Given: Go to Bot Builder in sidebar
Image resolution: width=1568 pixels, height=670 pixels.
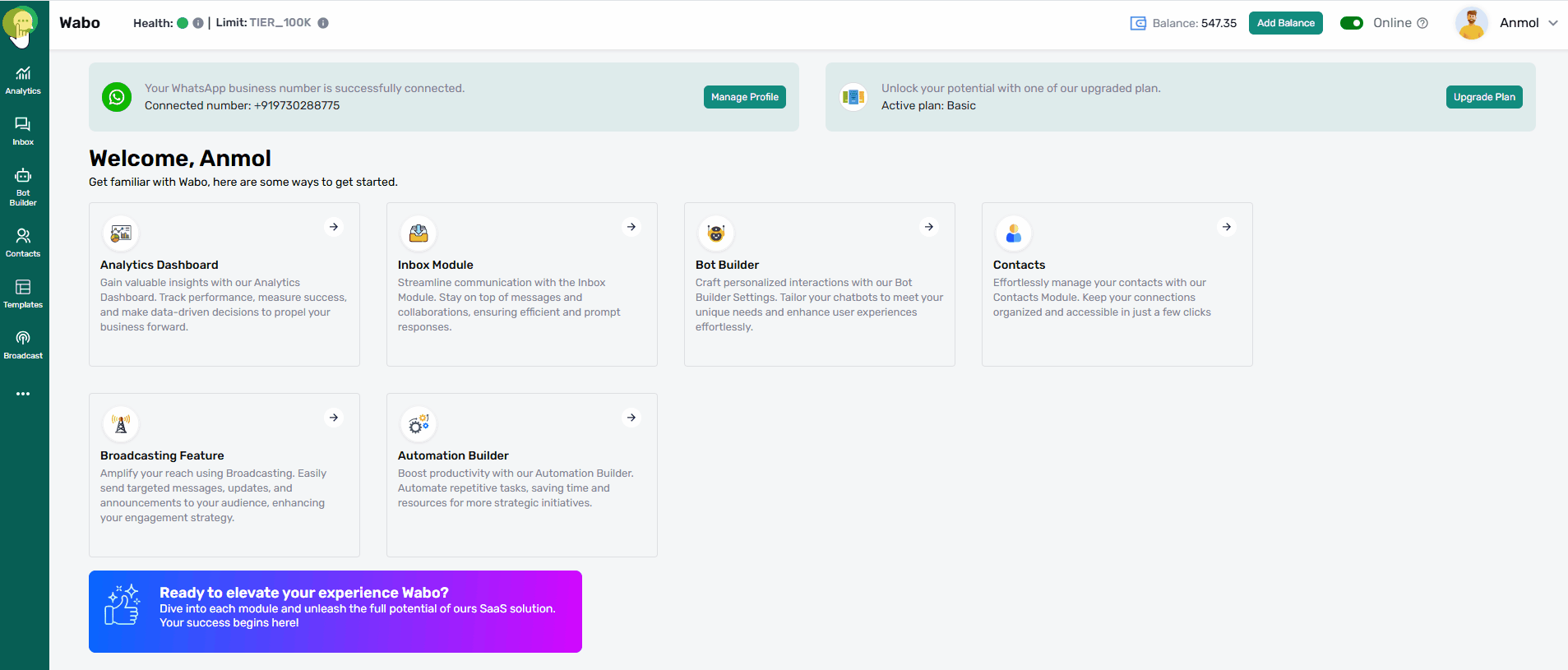Looking at the screenshot, I should [x=23, y=187].
